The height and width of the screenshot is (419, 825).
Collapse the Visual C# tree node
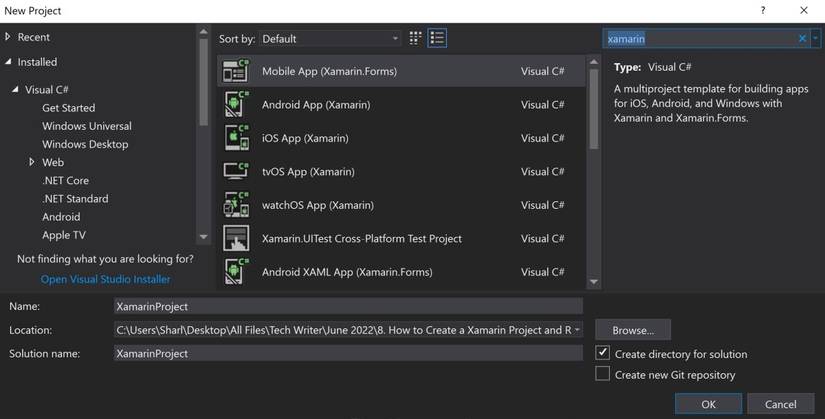pyautogui.click(x=15, y=89)
